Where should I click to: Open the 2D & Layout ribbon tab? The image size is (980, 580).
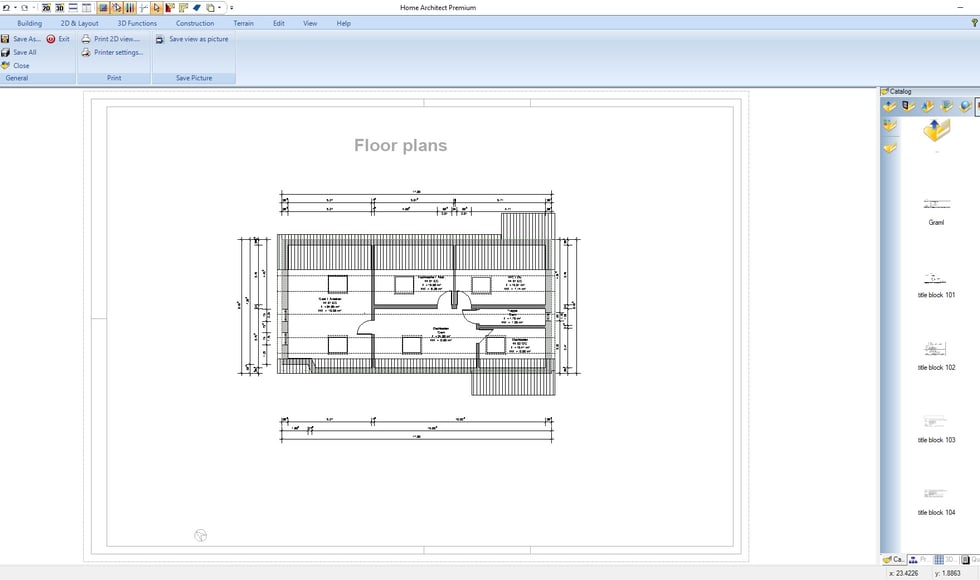(x=79, y=23)
